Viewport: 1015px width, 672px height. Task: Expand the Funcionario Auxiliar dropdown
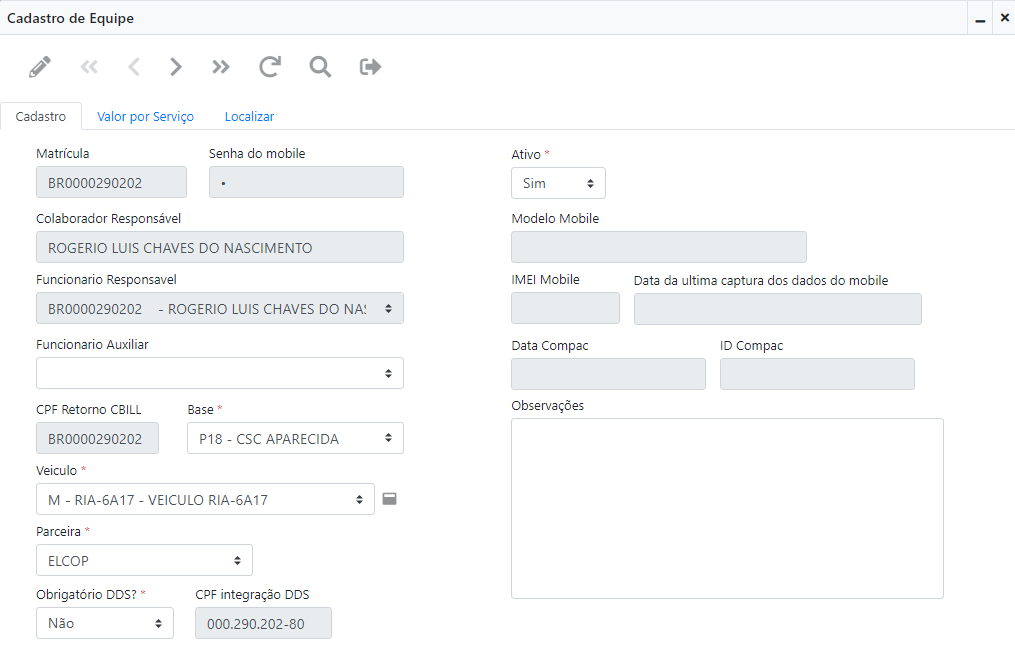(220, 373)
